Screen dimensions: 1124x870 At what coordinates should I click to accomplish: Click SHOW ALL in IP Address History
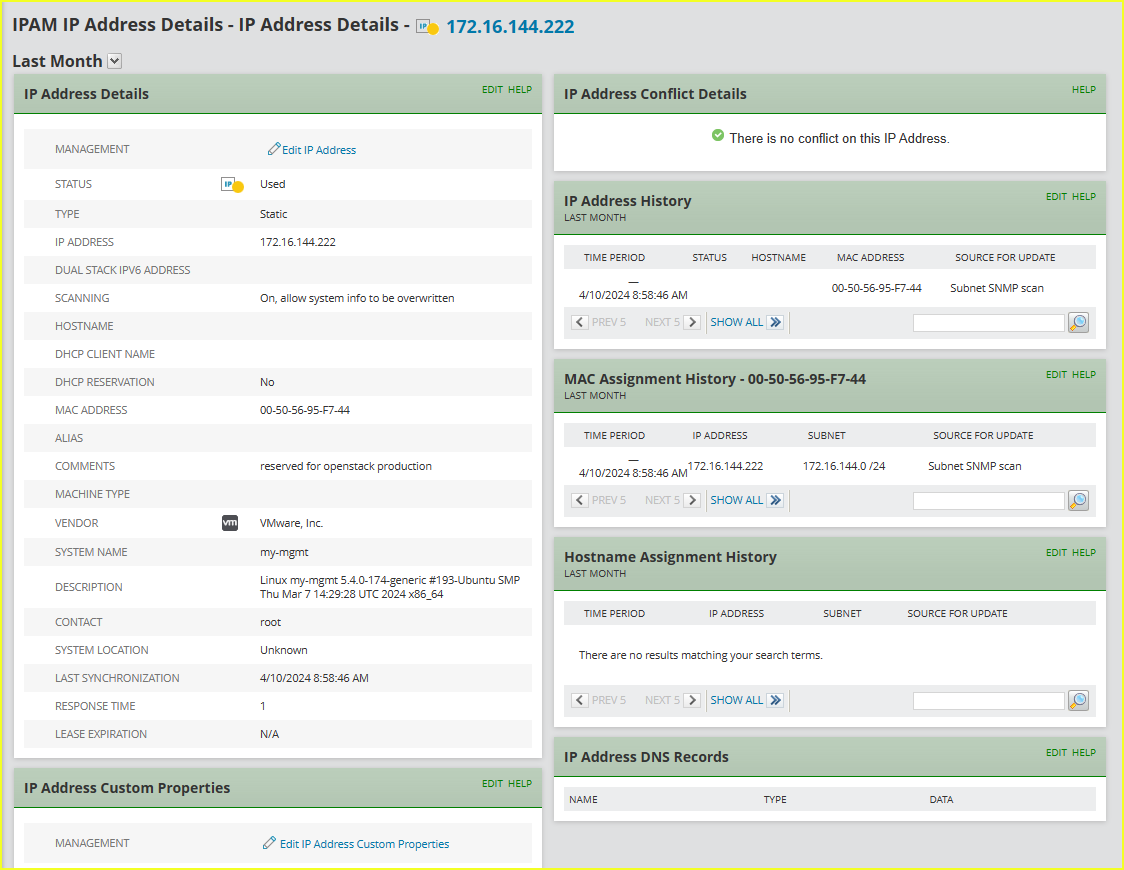[x=737, y=322]
